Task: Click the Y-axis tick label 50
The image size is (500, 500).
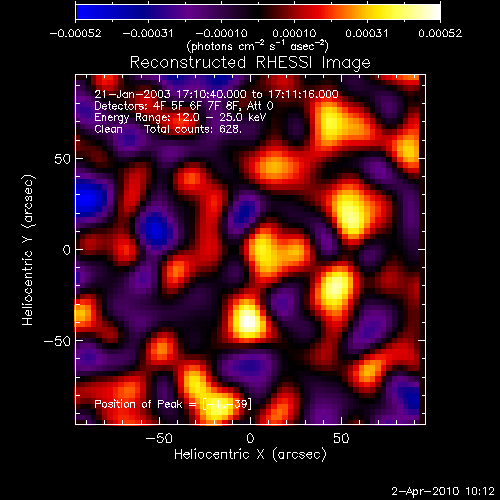Action: 62,159
